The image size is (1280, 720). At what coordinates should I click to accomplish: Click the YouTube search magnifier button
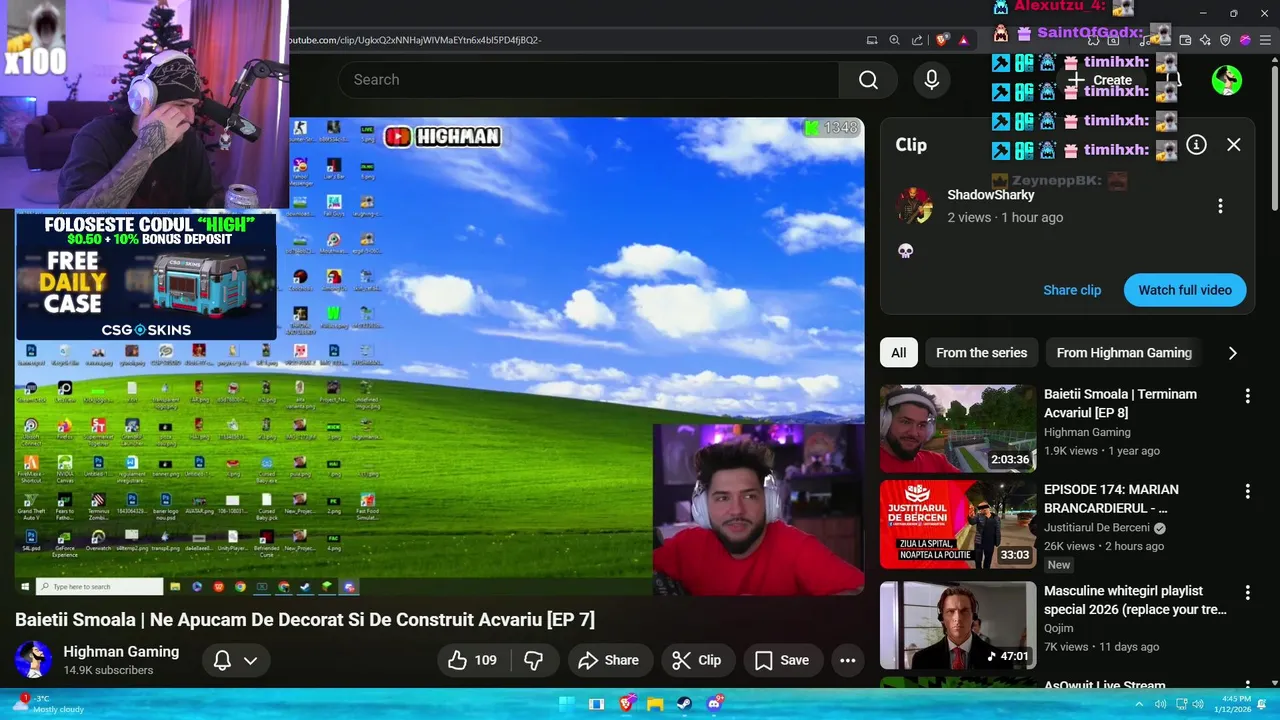click(868, 80)
